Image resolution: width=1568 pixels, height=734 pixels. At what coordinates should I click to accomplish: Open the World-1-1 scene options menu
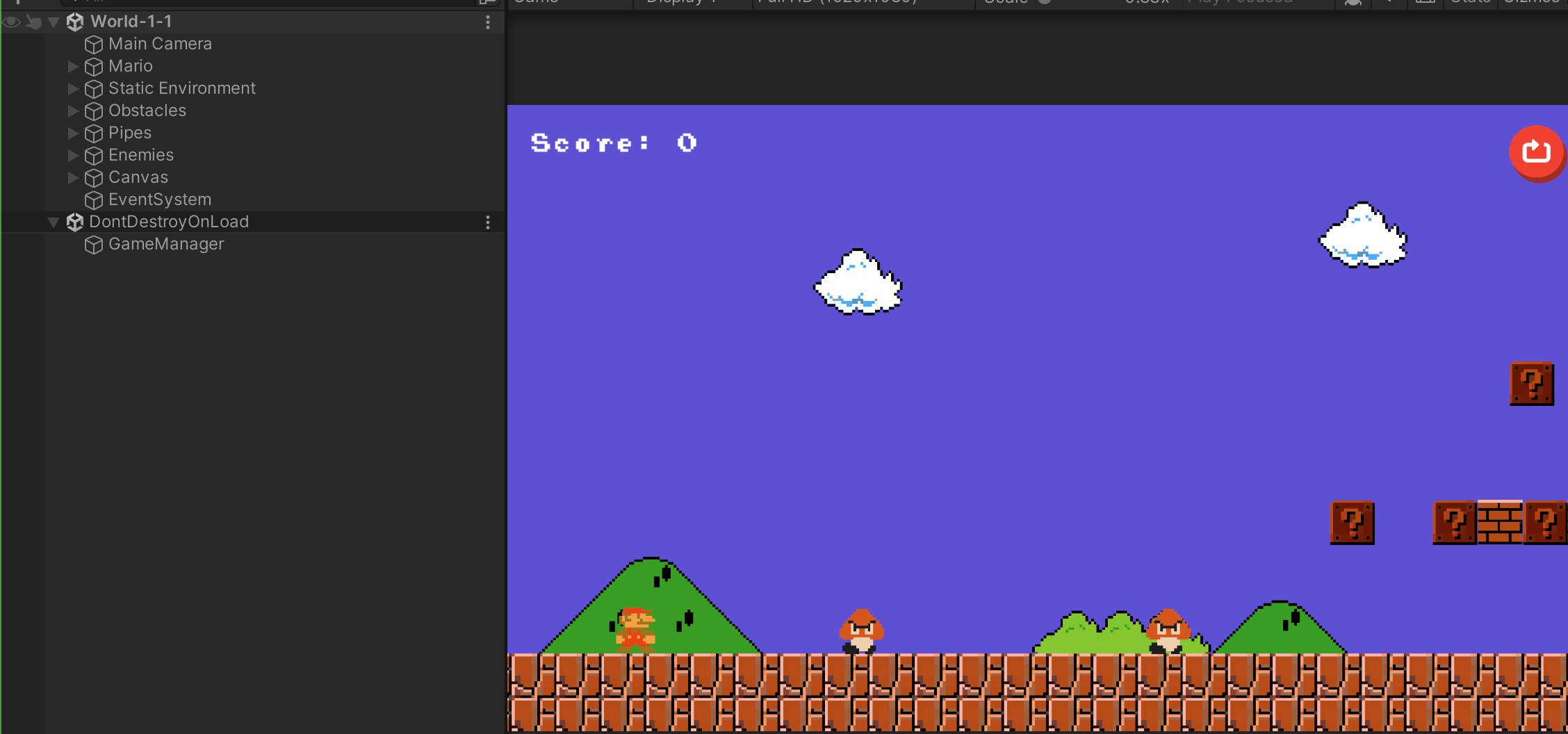coord(488,22)
